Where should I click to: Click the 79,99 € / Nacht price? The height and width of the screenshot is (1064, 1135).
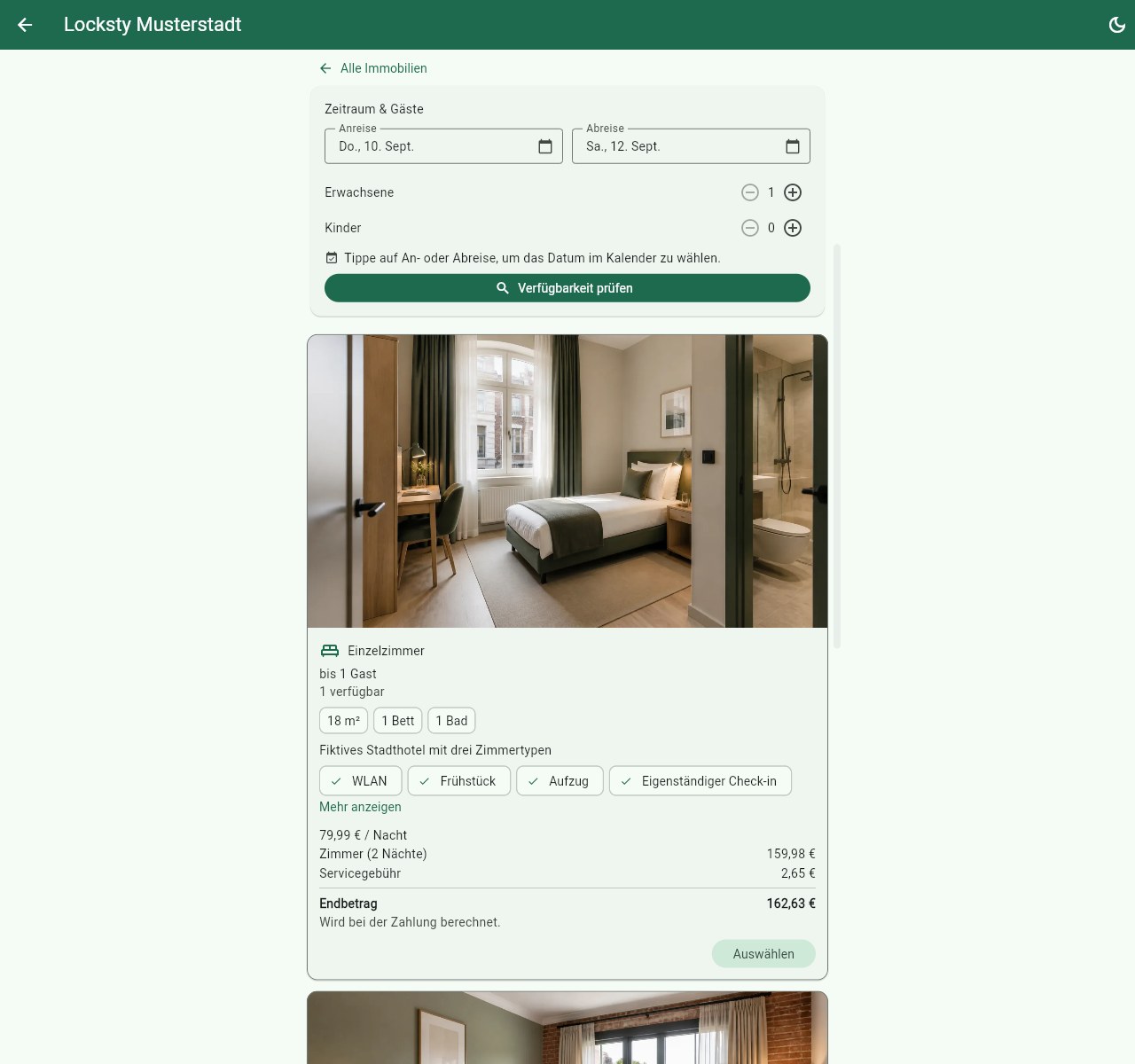click(x=364, y=835)
